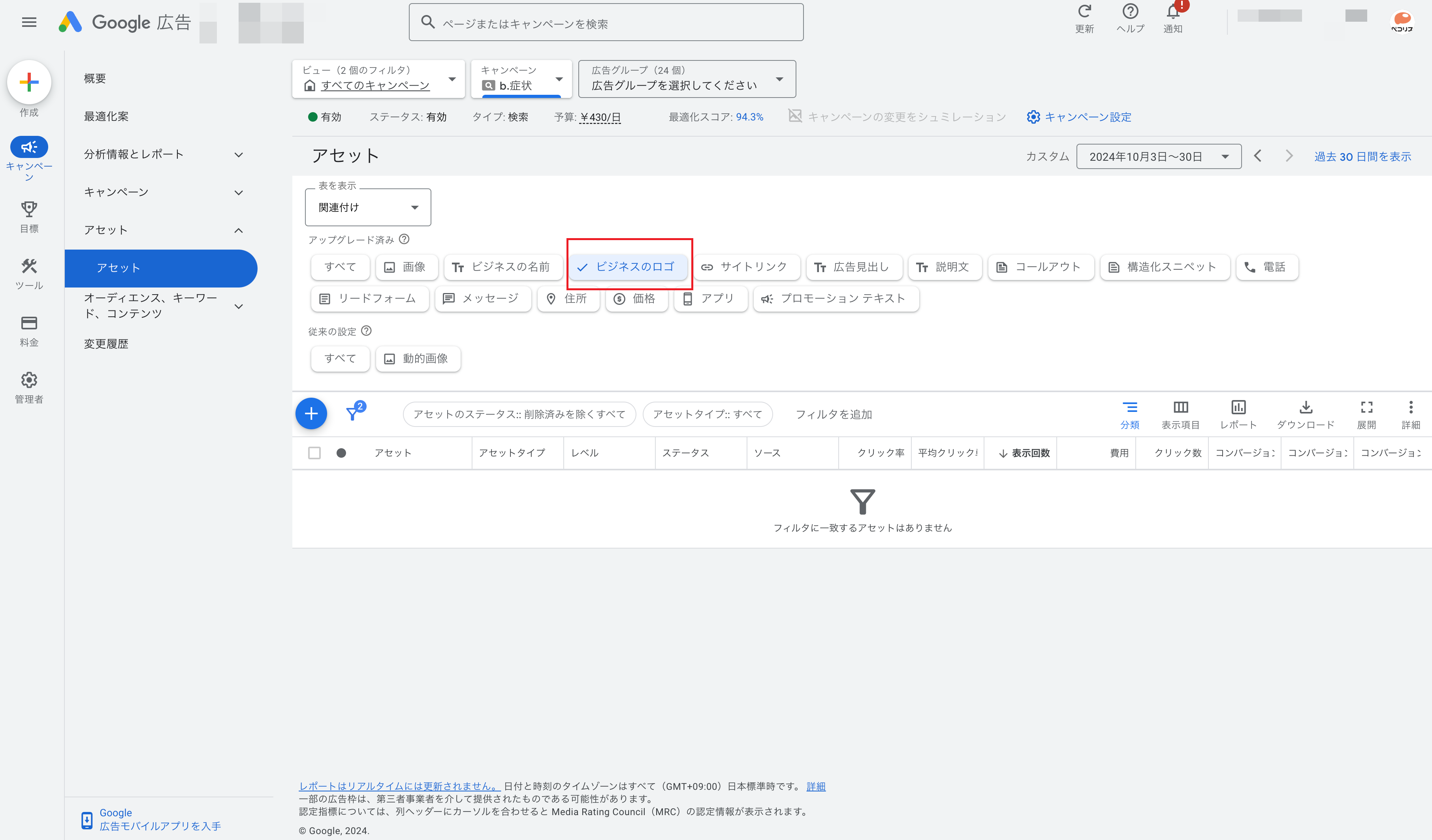This screenshot has width=1432, height=840.
Task: Click the Download icon in table toolbar
Action: click(1305, 413)
